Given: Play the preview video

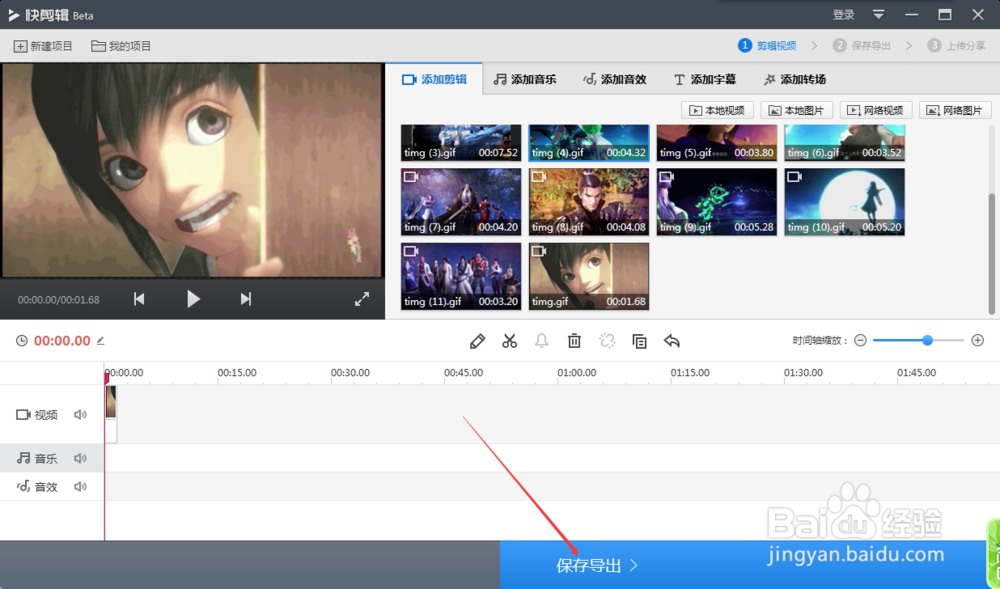Looking at the screenshot, I should point(193,299).
